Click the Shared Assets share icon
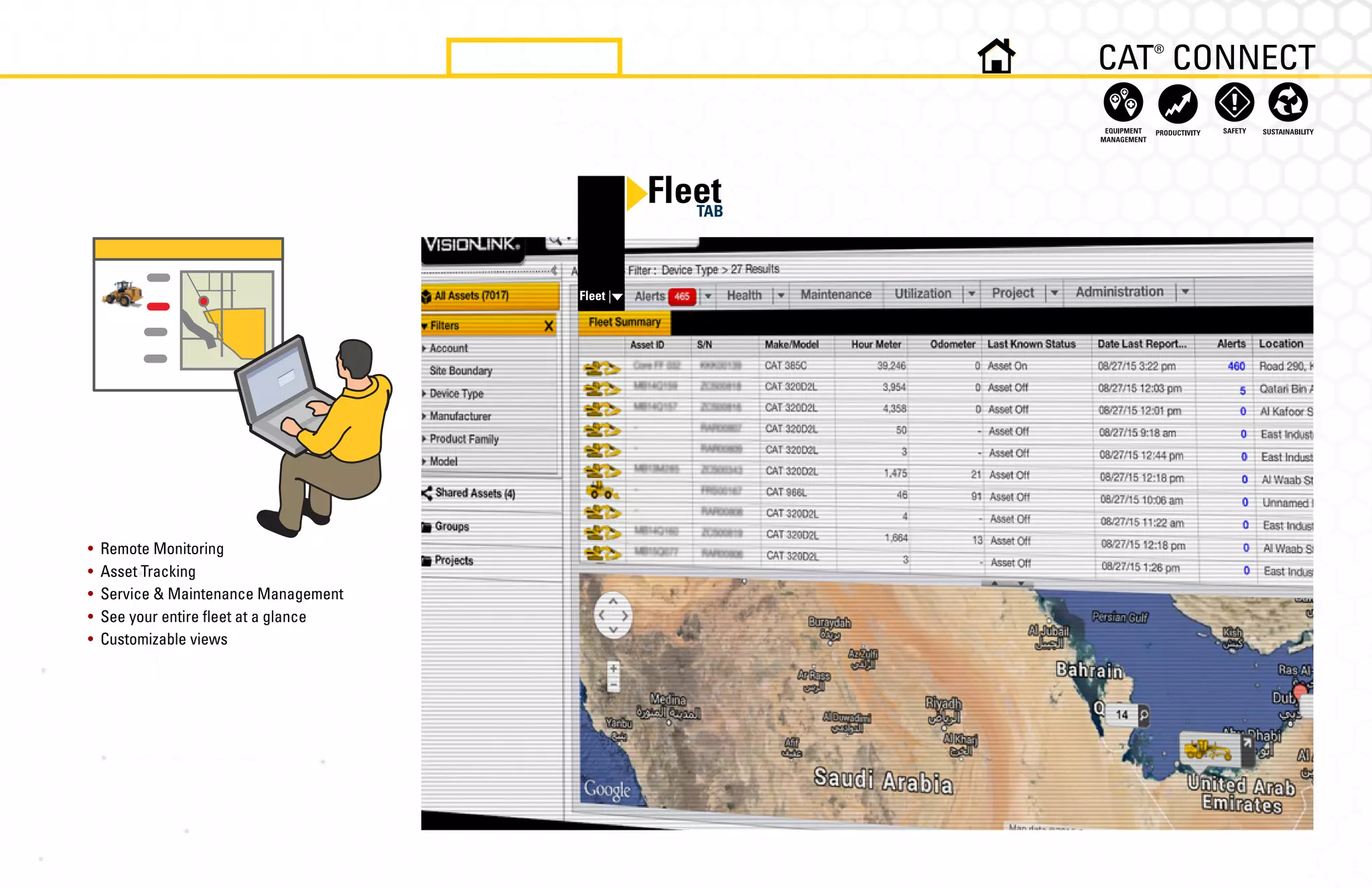Image resolution: width=1372 pixels, height=888 pixels. [x=427, y=493]
